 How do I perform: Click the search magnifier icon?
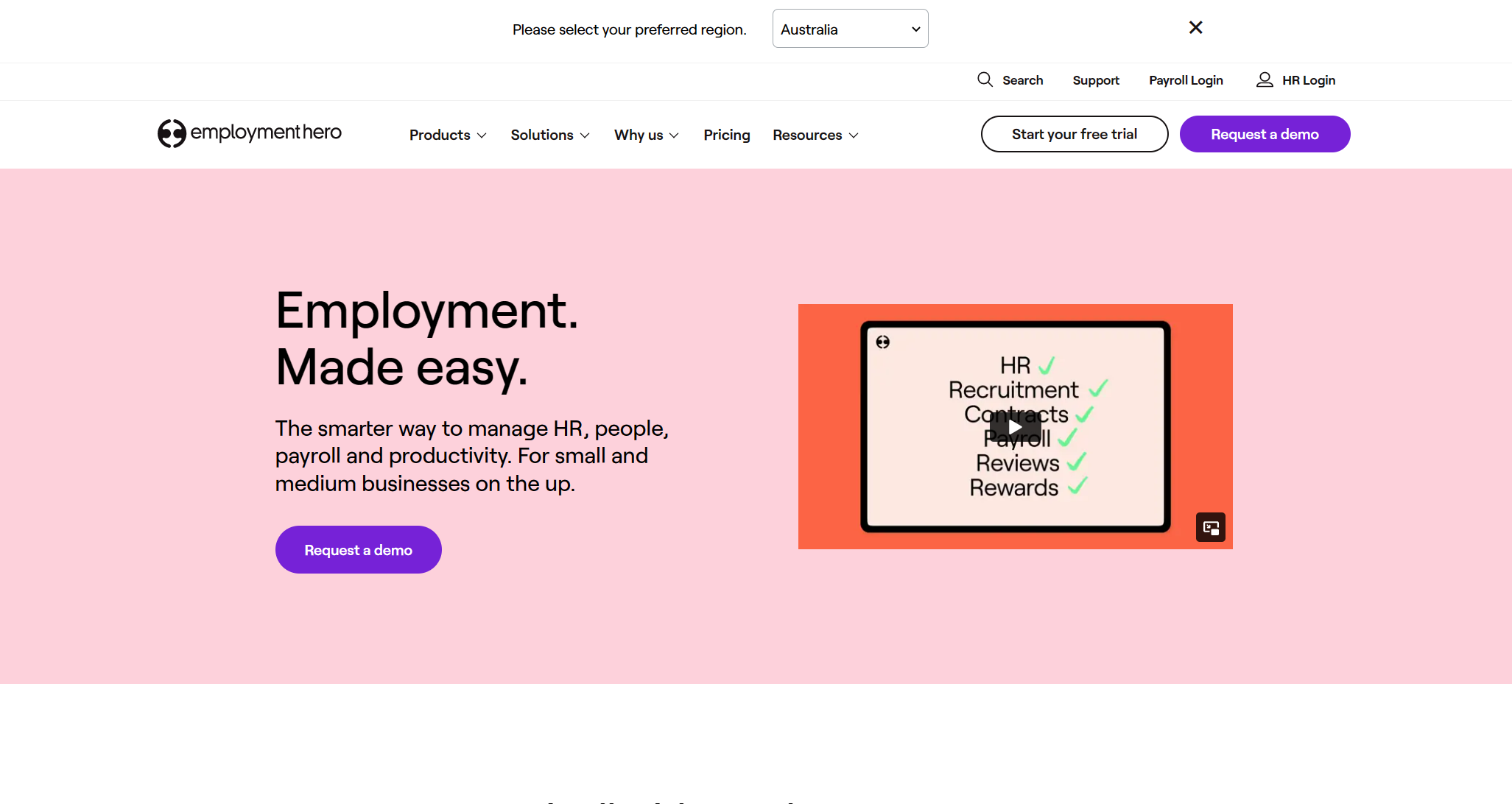[985, 80]
